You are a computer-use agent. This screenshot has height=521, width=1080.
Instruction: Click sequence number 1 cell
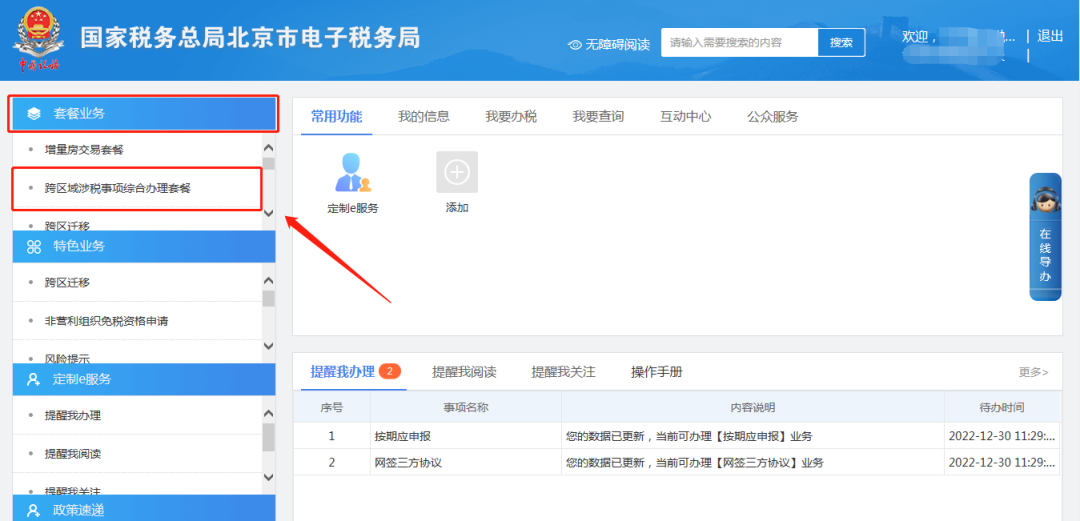331,436
